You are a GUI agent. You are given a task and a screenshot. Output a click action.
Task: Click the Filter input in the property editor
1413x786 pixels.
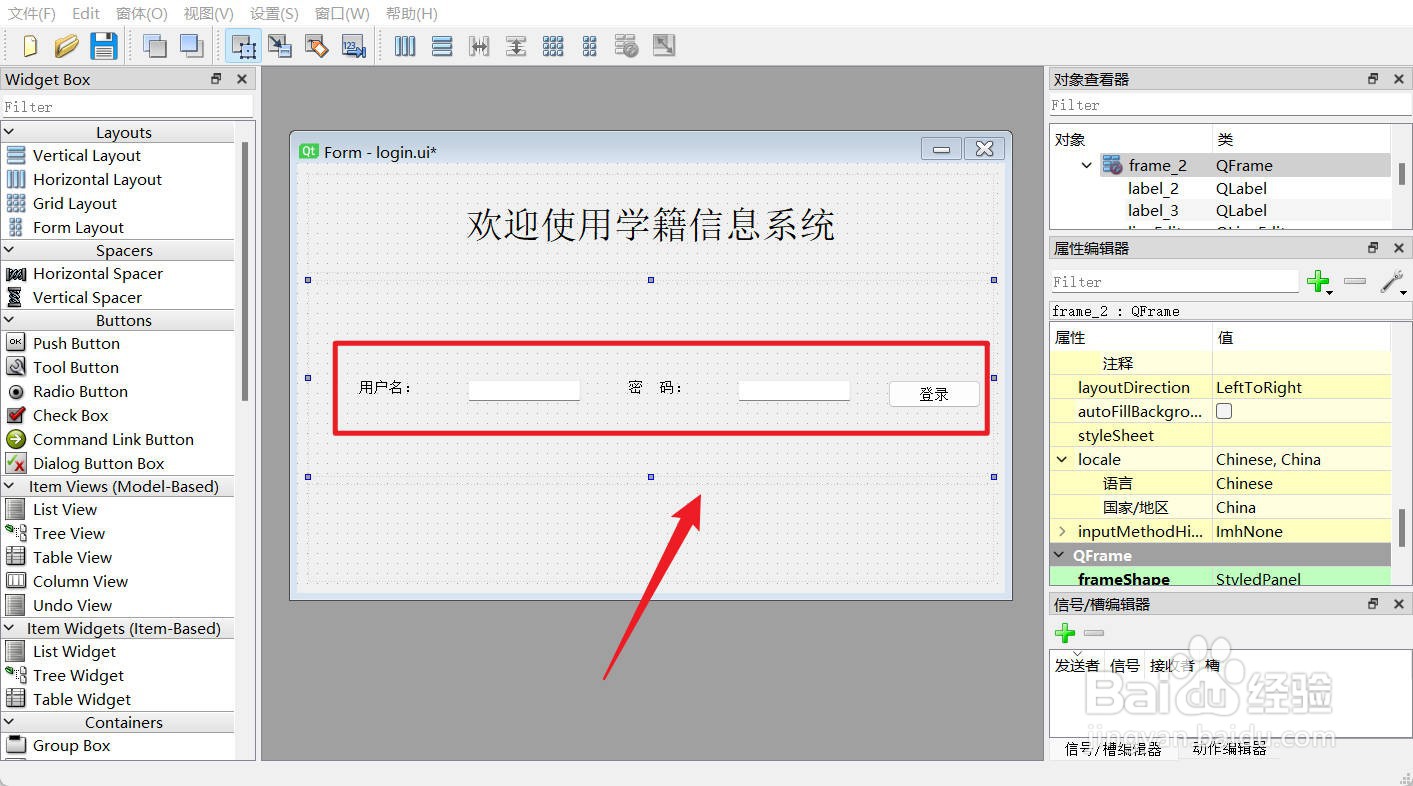tap(1175, 283)
